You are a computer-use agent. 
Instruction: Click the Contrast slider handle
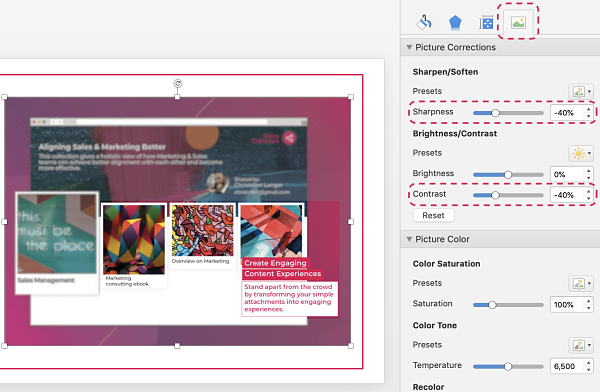click(496, 195)
